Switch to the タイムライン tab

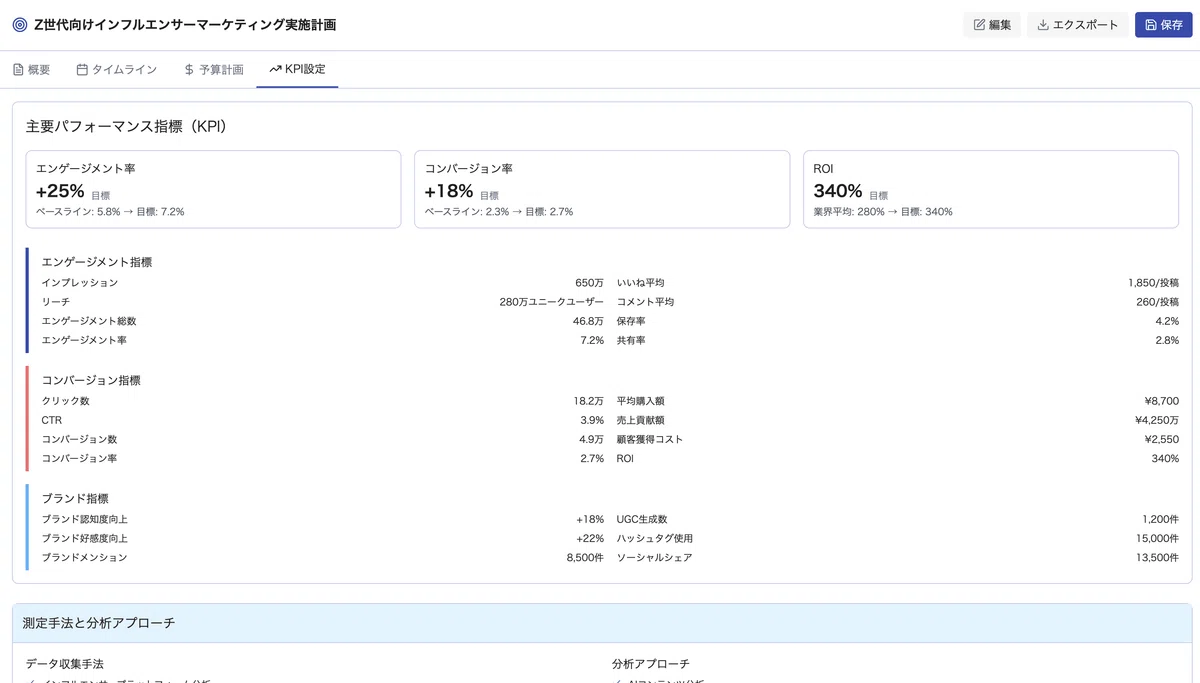click(x=117, y=70)
